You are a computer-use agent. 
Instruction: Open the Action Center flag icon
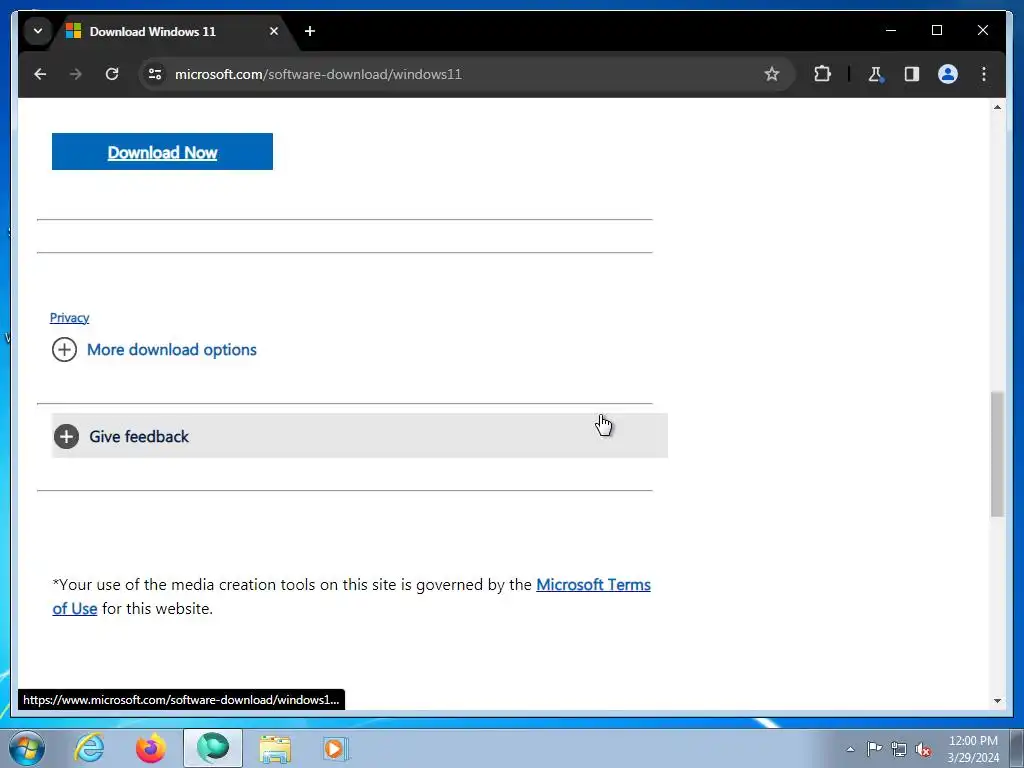pos(874,749)
